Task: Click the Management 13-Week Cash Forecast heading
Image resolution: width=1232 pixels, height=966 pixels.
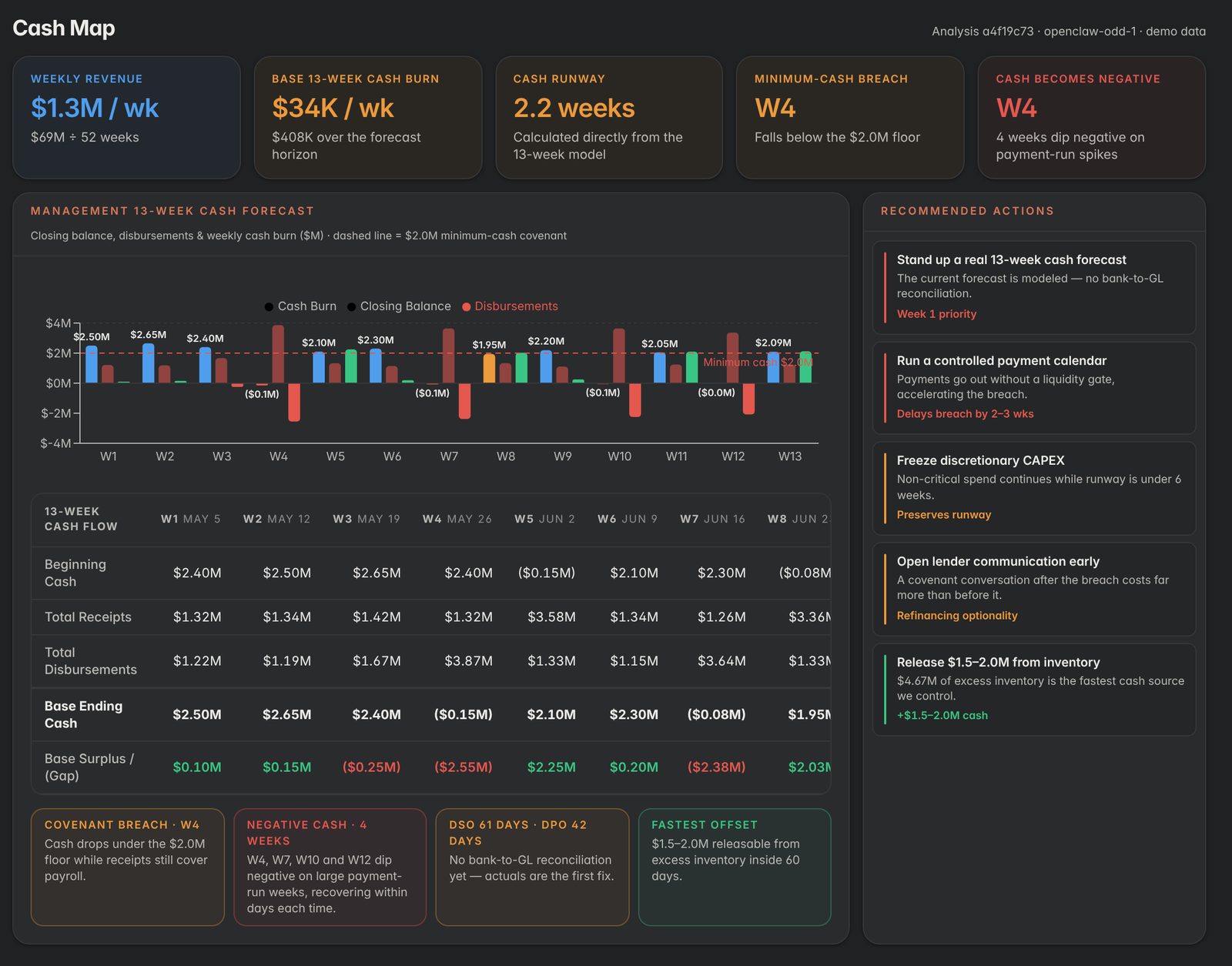Action: click(172, 211)
